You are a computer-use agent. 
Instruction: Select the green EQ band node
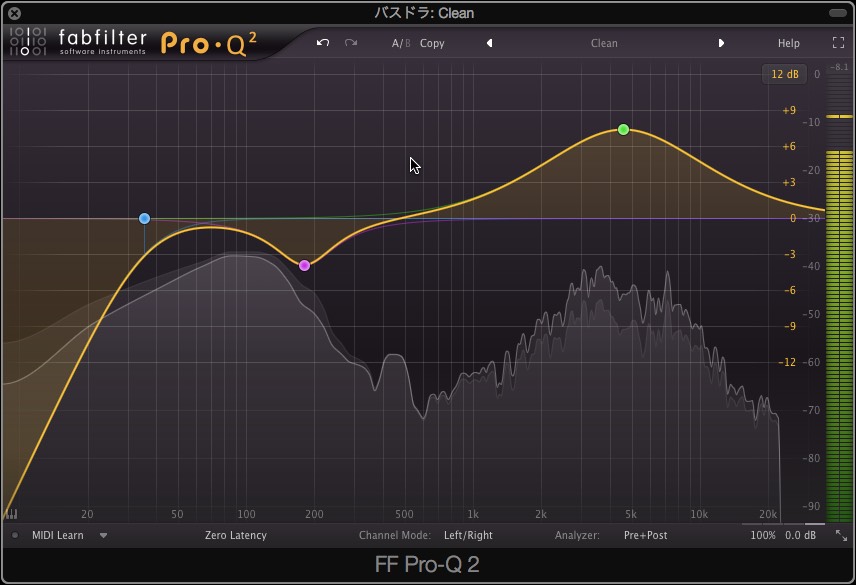coord(623,130)
